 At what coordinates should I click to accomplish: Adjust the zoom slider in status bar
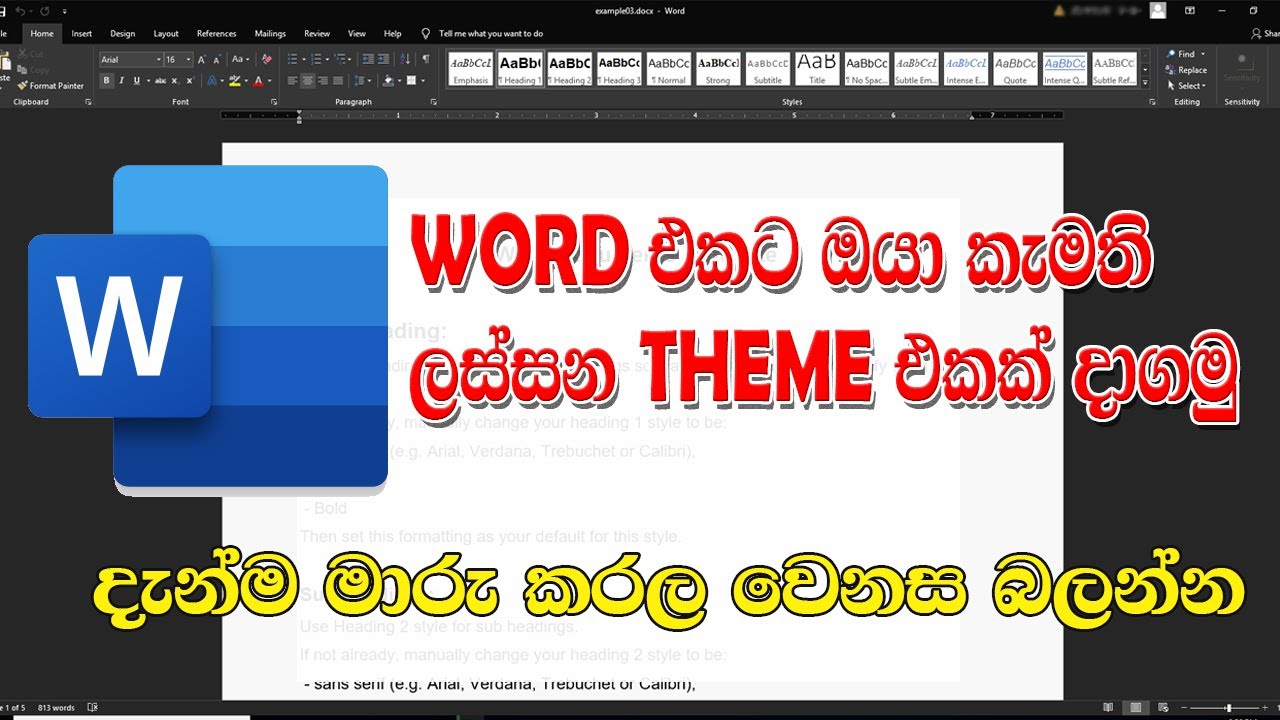coord(1229,708)
